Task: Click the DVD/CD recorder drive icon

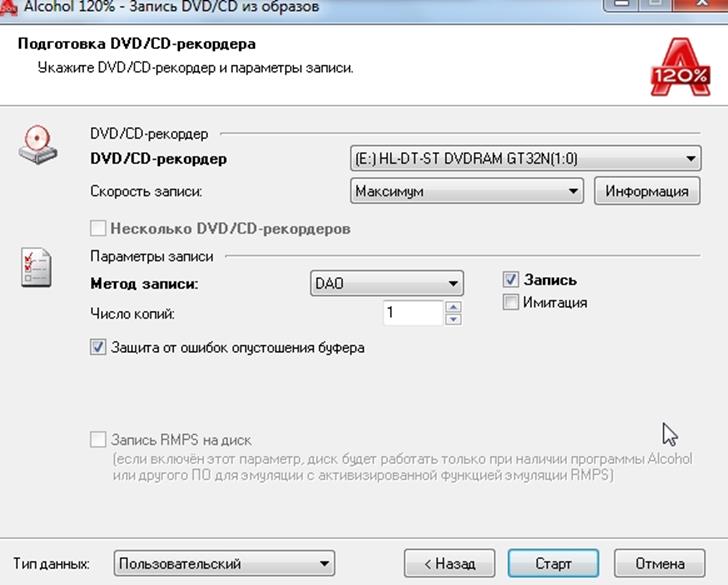Action: pos(36,148)
